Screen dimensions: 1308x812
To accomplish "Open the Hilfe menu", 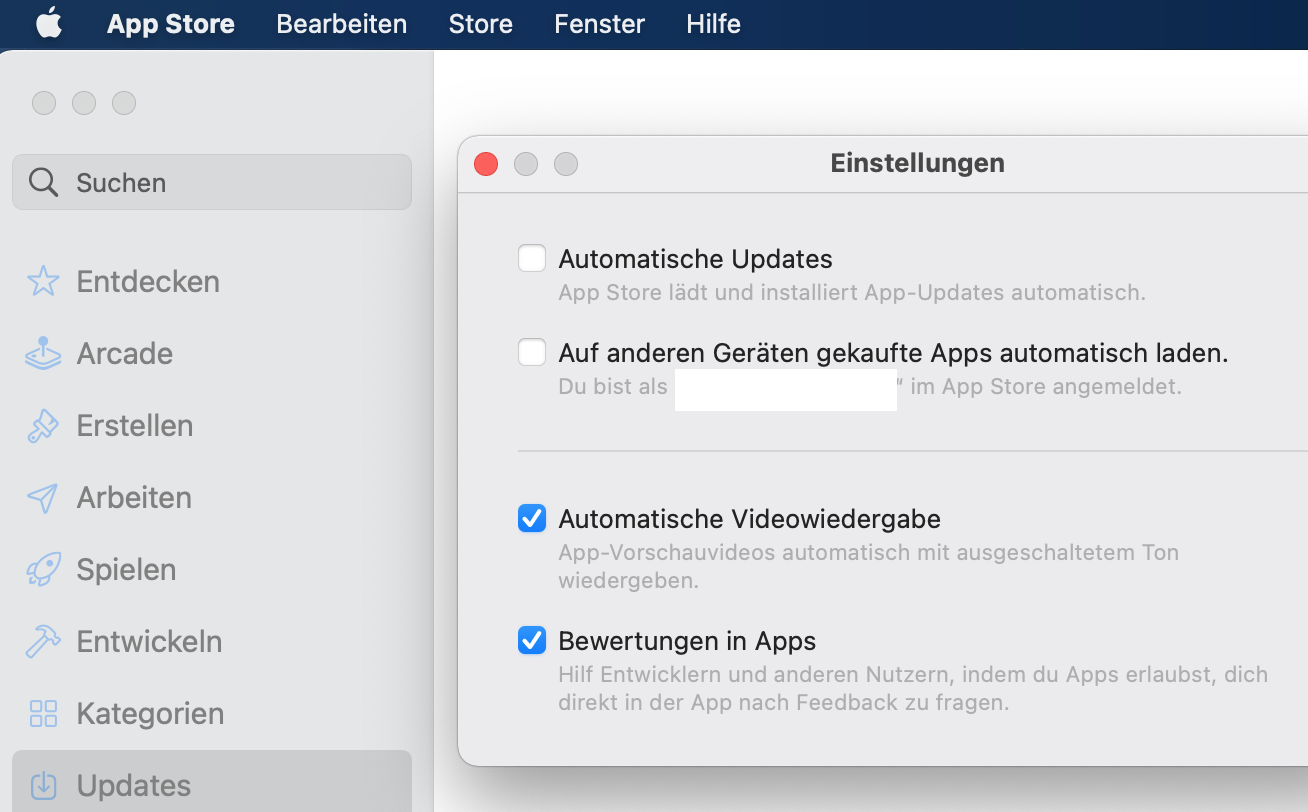I will [x=714, y=24].
